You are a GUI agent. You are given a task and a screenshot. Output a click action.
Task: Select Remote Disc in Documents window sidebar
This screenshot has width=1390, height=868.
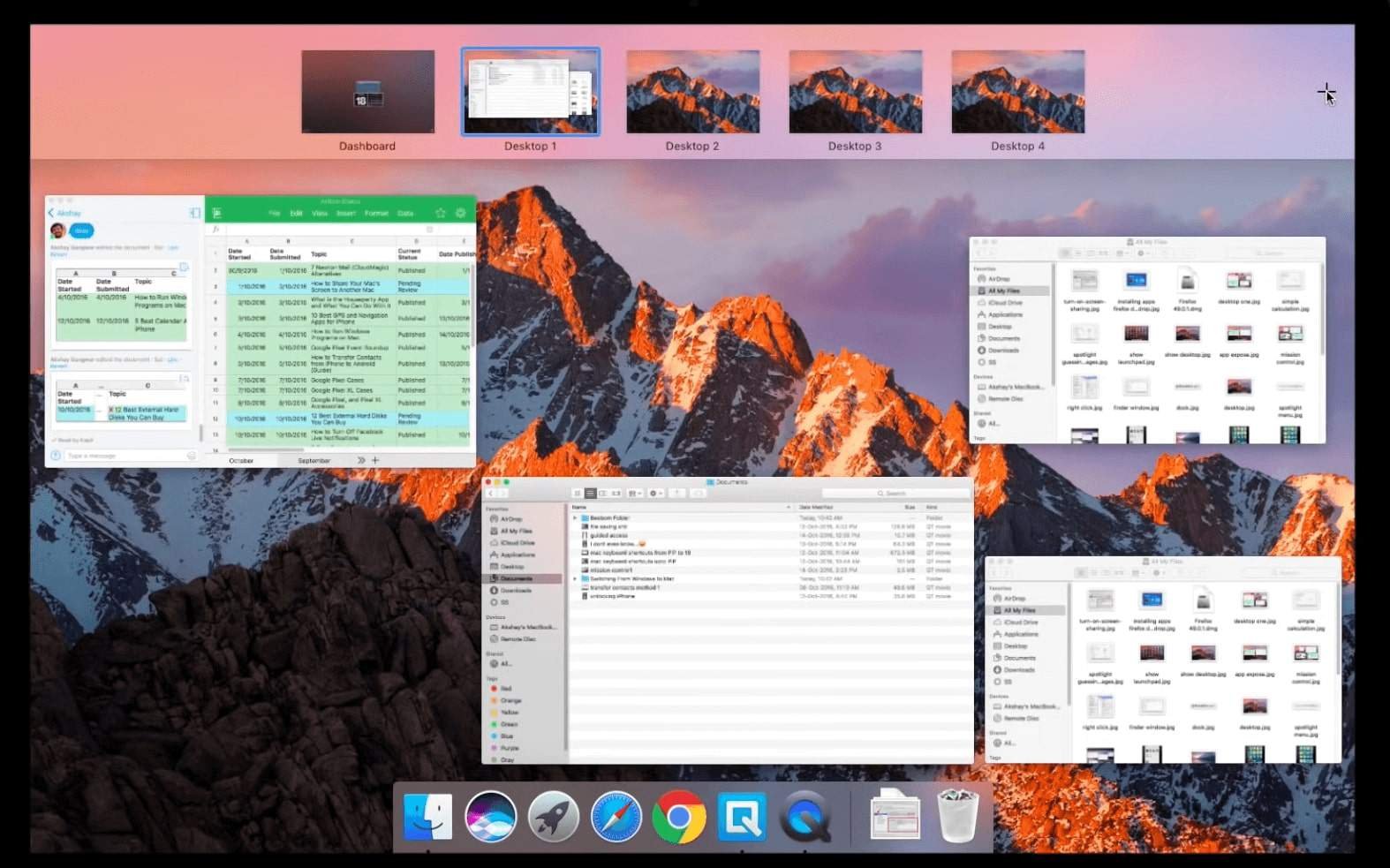(x=517, y=638)
